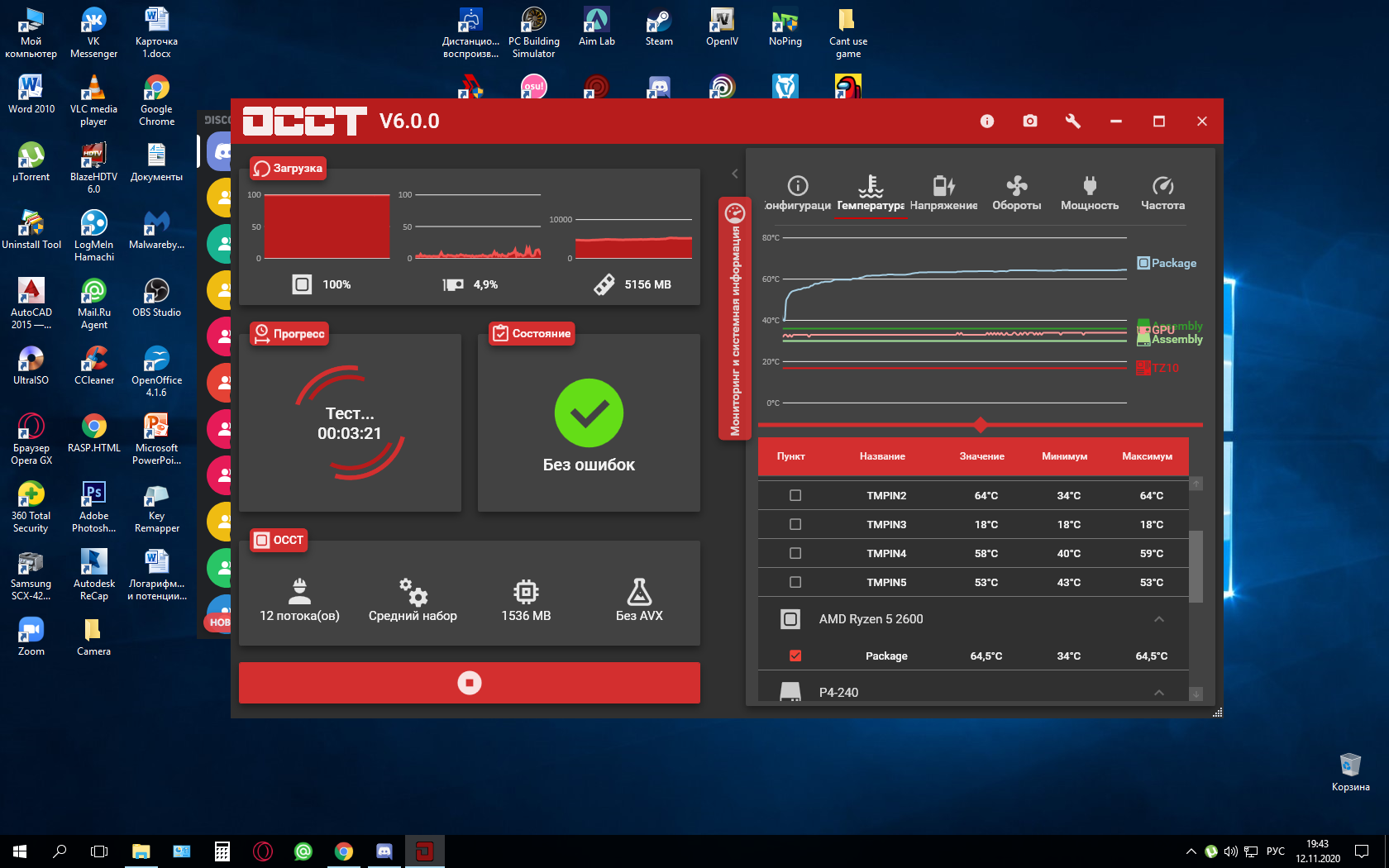Viewport: 1389px width, 868px height.
Task: Enable the TMPIN5 checkbox
Action: pos(795,582)
